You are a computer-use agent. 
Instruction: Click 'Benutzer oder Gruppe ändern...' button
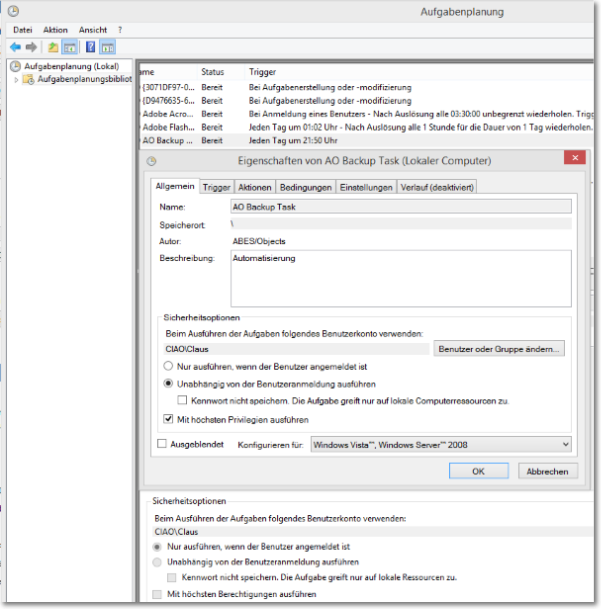click(499, 349)
